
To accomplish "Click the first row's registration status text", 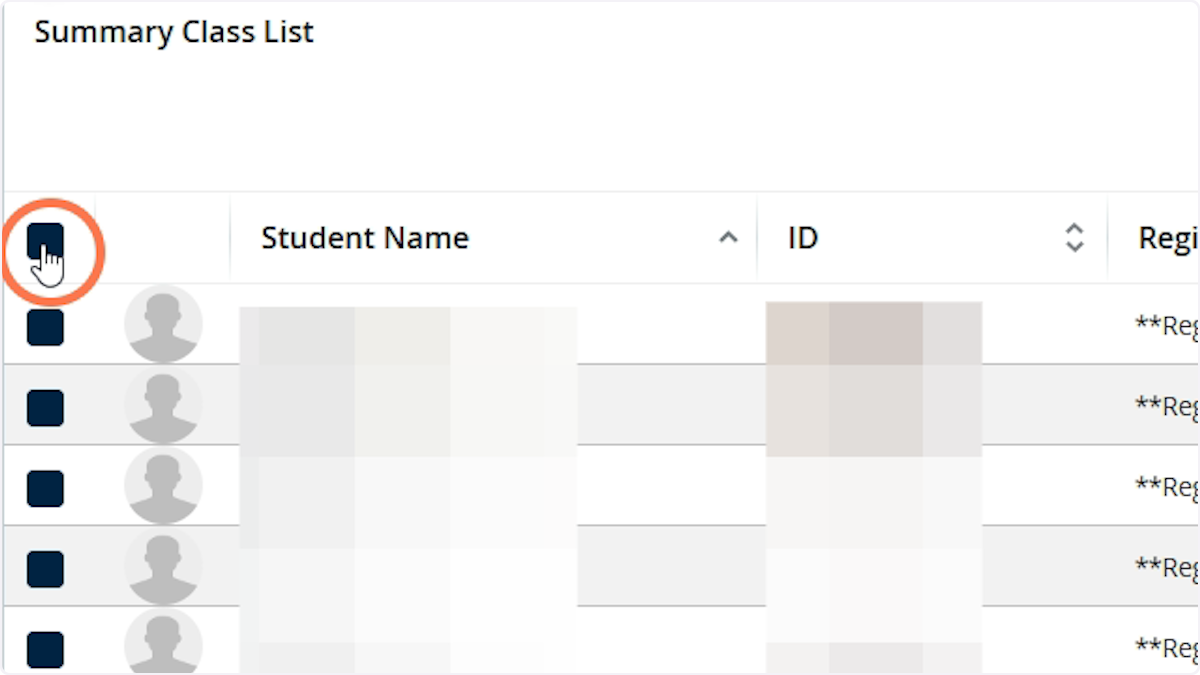I will pyautogui.click(x=1167, y=326).
